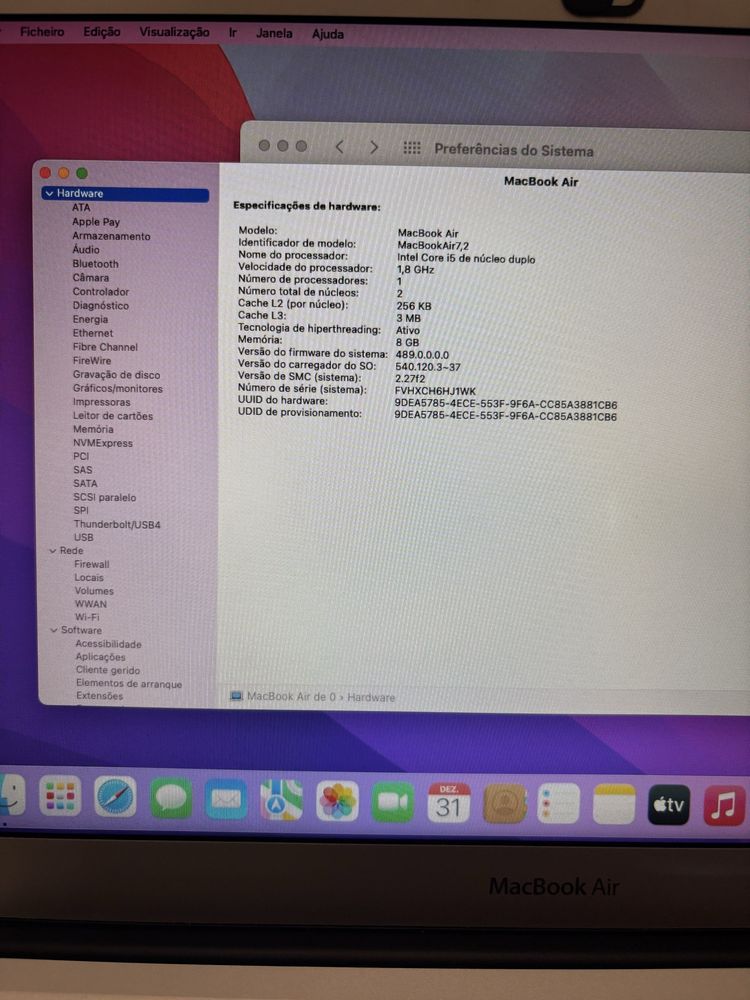This screenshot has width=750, height=1000.
Task: Select Apple Pay in the sidebar
Action: point(96,221)
